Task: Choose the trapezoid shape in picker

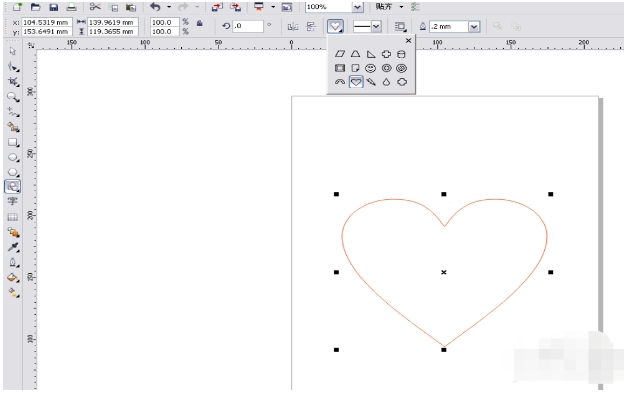Action: pyautogui.click(x=355, y=54)
